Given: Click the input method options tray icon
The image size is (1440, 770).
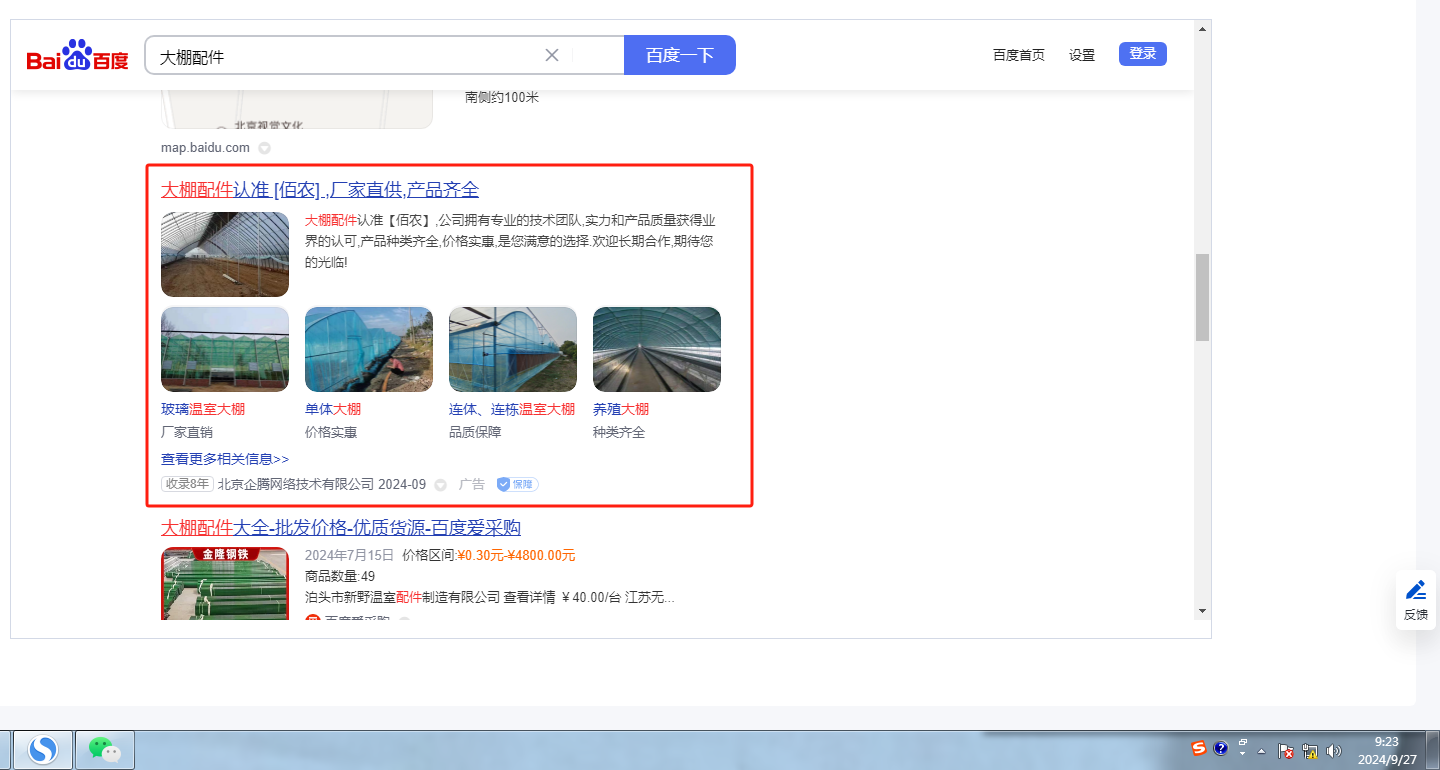Looking at the screenshot, I should [x=1243, y=746].
